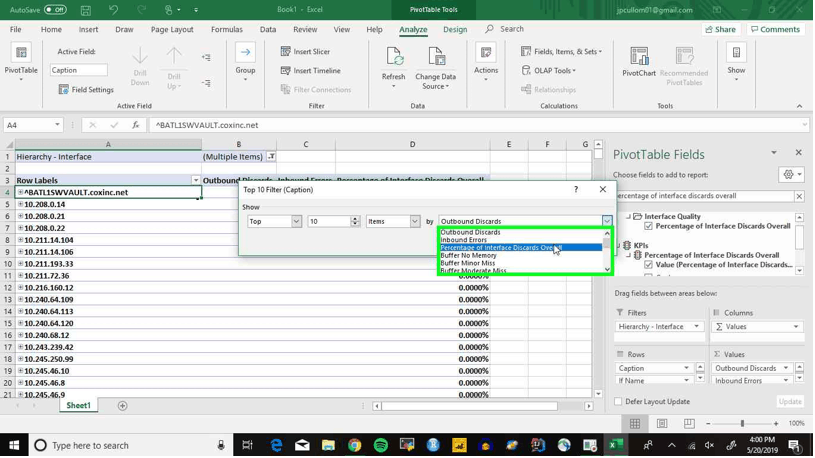Click the insert function fx icon

click(x=136, y=125)
